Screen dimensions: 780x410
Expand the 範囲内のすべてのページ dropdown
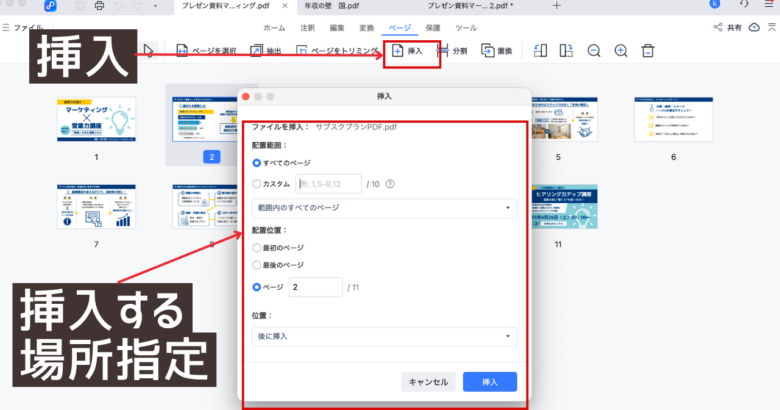coord(383,209)
